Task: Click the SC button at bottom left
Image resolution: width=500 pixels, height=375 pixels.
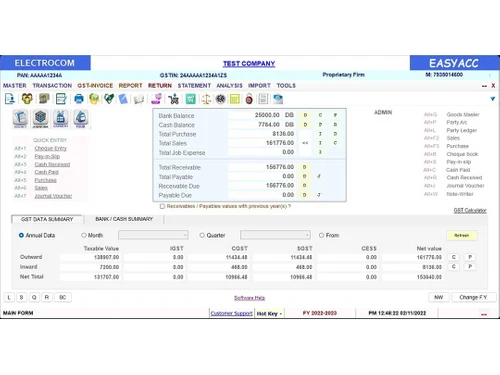Action: tap(62, 297)
